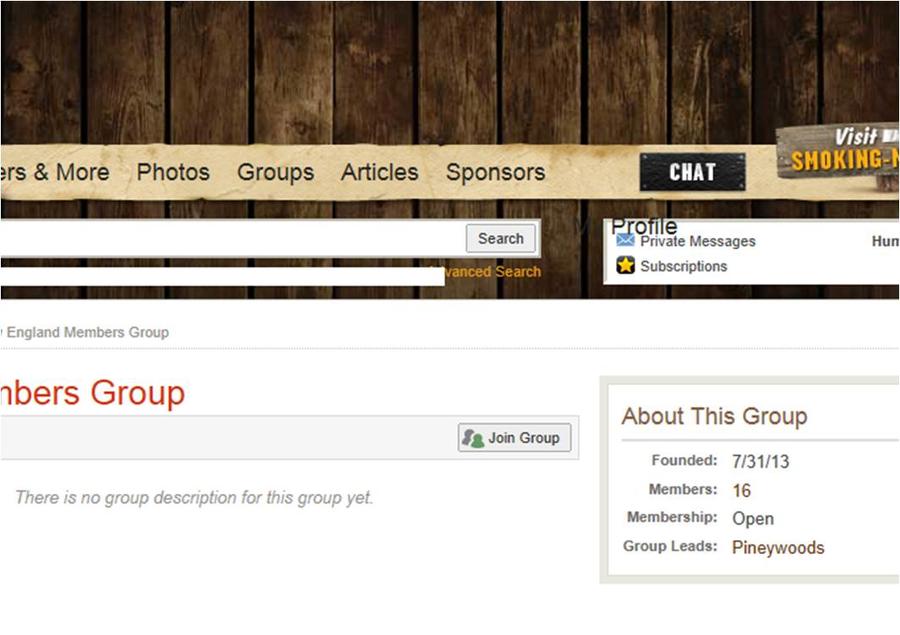Click the Profile heading link
This screenshot has height=635, width=900.
pyautogui.click(x=644, y=226)
